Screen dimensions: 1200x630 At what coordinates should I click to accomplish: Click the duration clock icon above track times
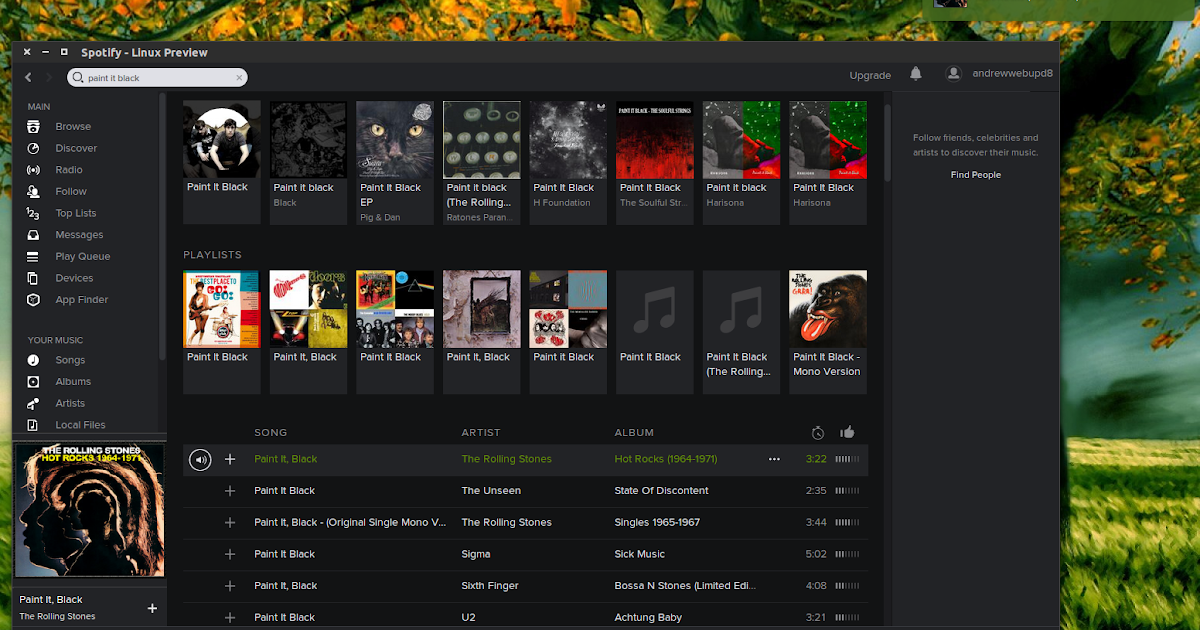pos(818,432)
